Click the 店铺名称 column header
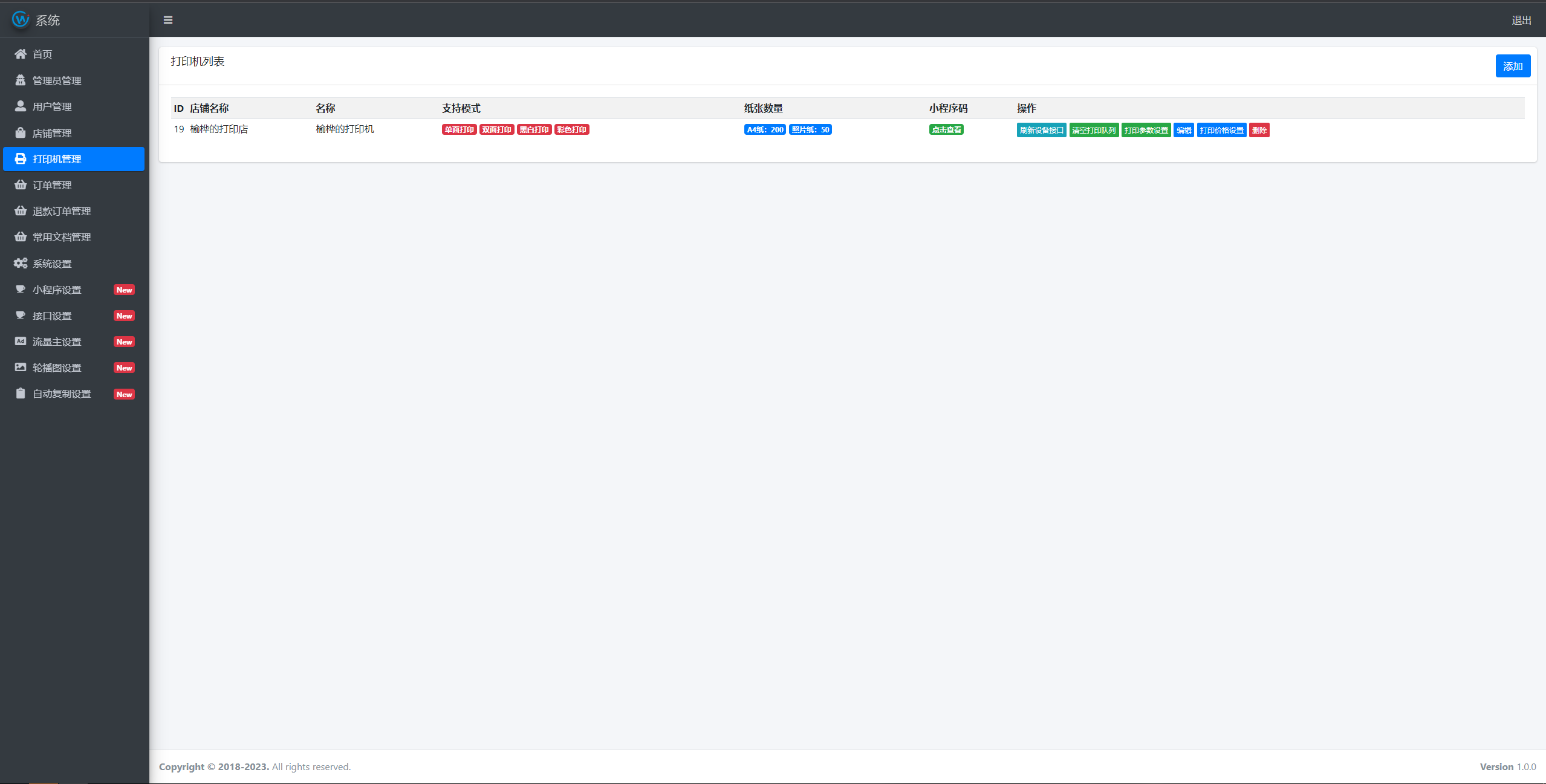 pos(209,108)
